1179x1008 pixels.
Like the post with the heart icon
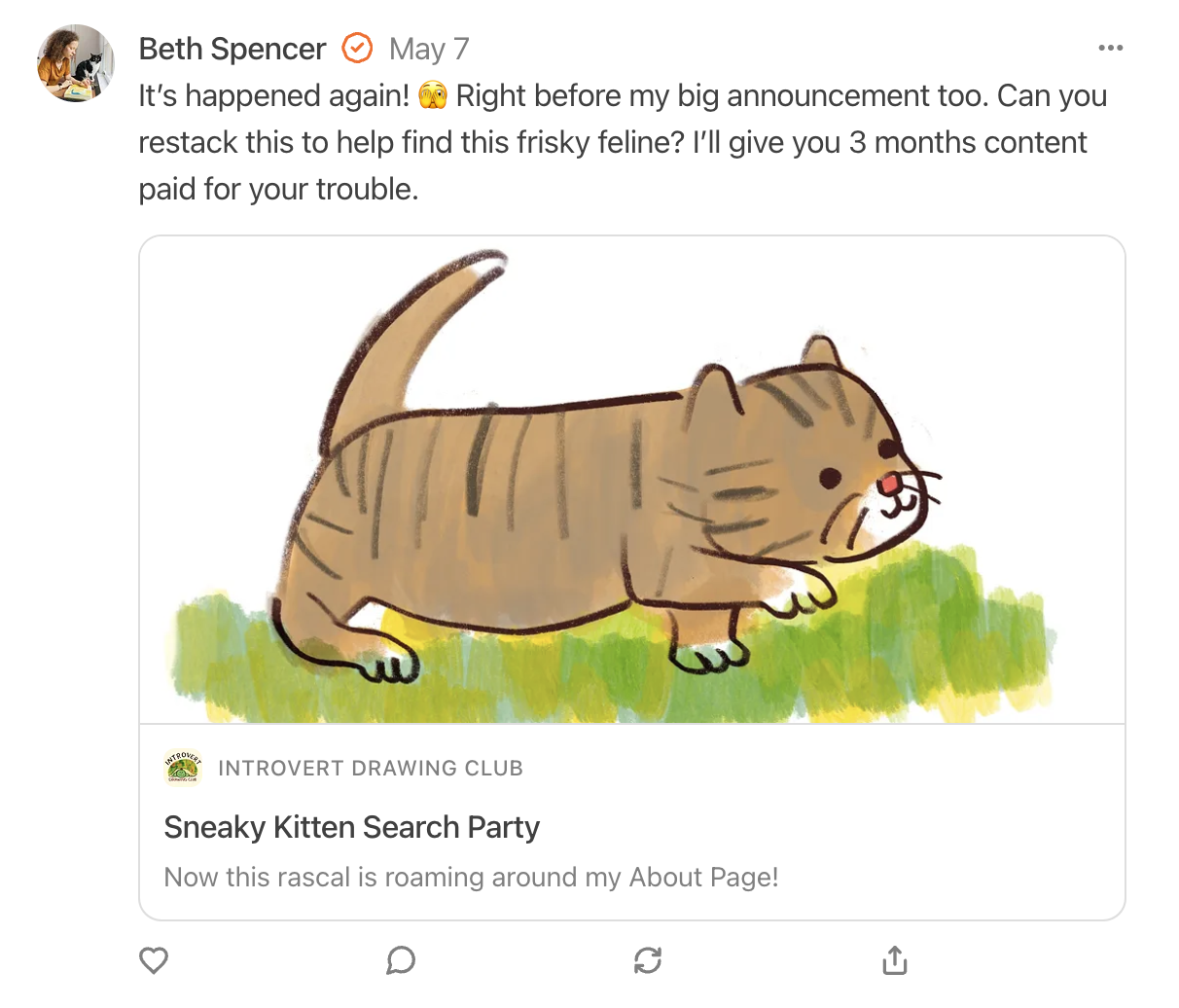(154, 960)
